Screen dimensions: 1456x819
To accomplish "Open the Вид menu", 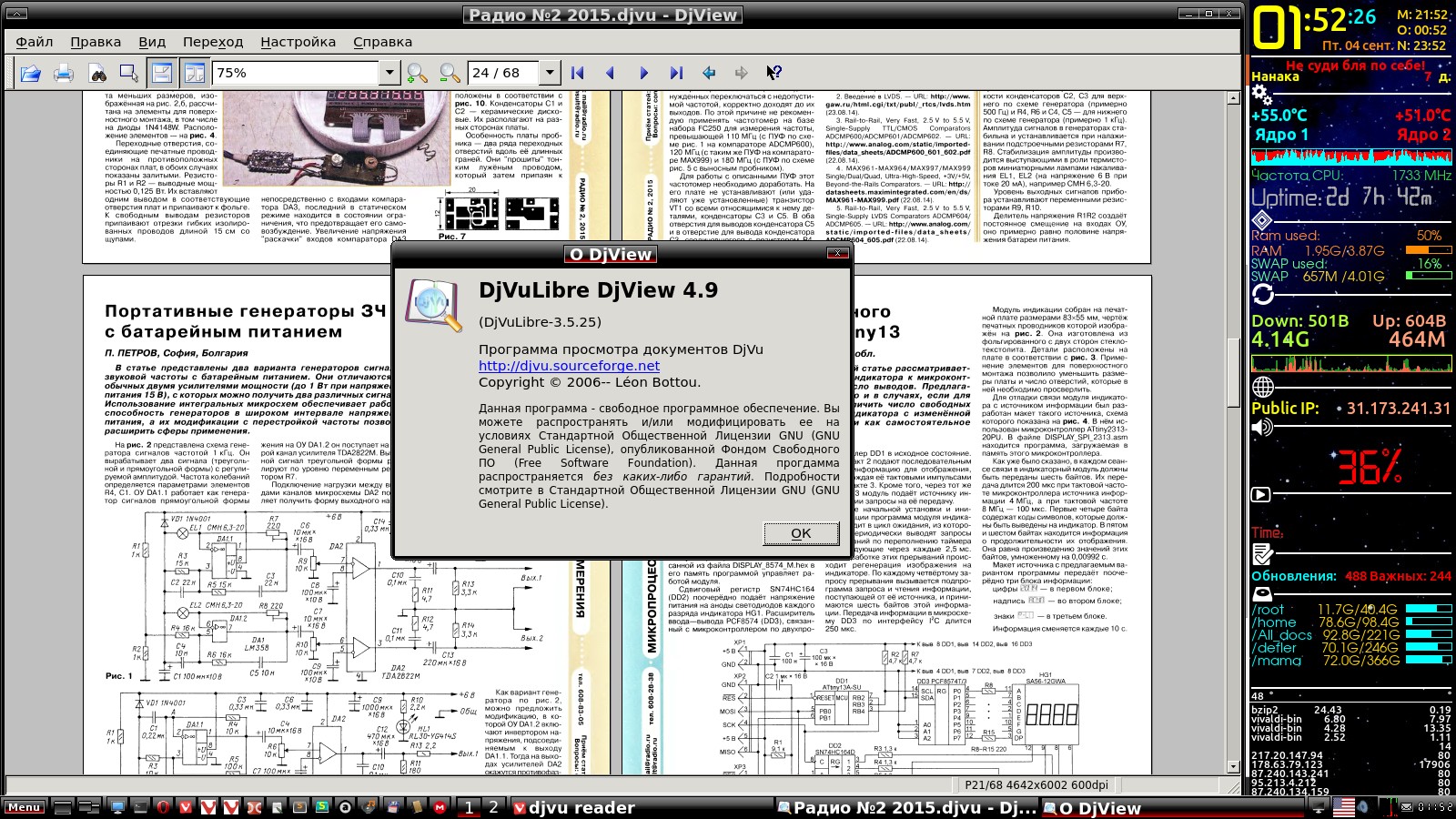I will coord(152,42).
